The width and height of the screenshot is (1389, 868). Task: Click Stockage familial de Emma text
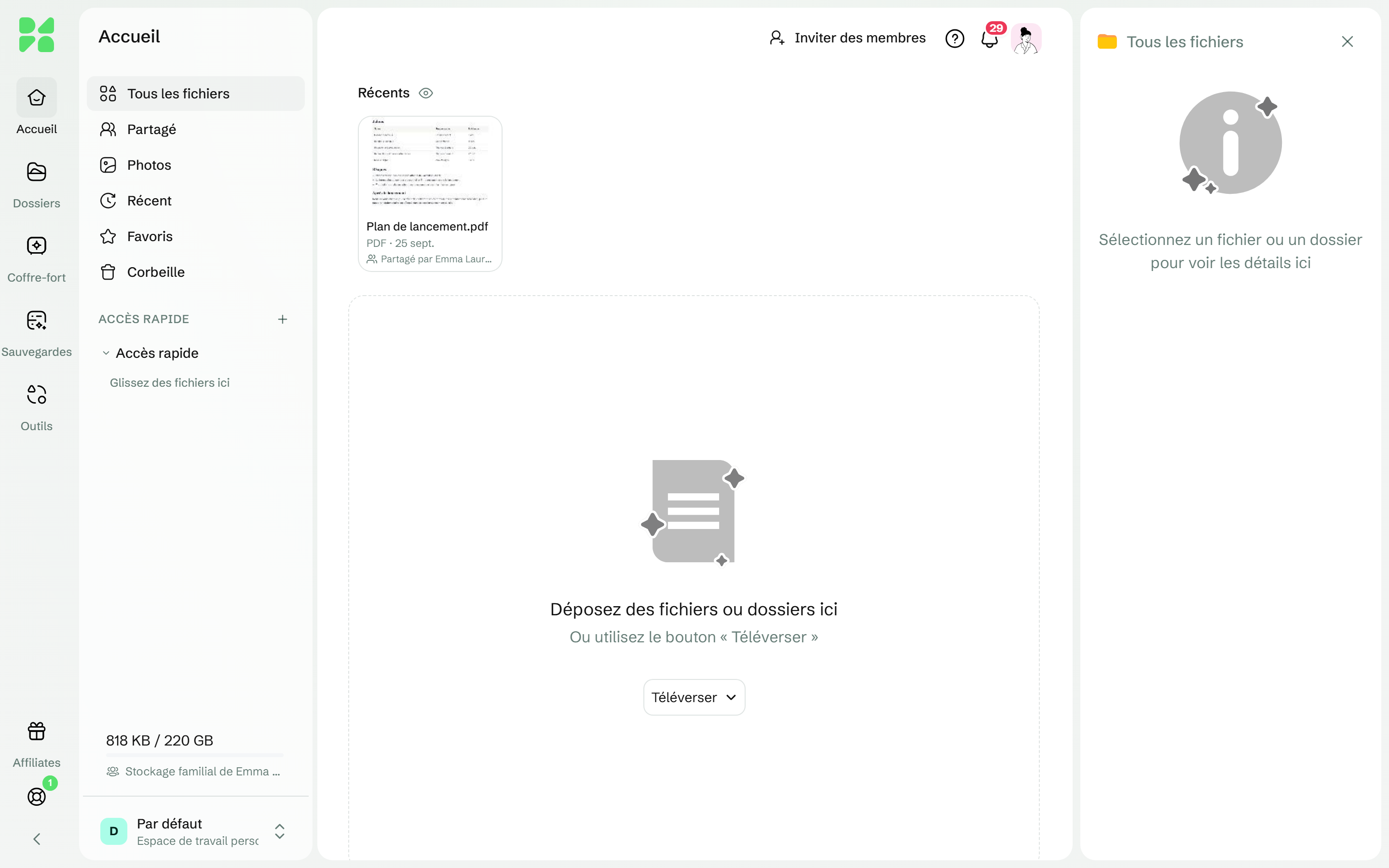coord(202,772)
